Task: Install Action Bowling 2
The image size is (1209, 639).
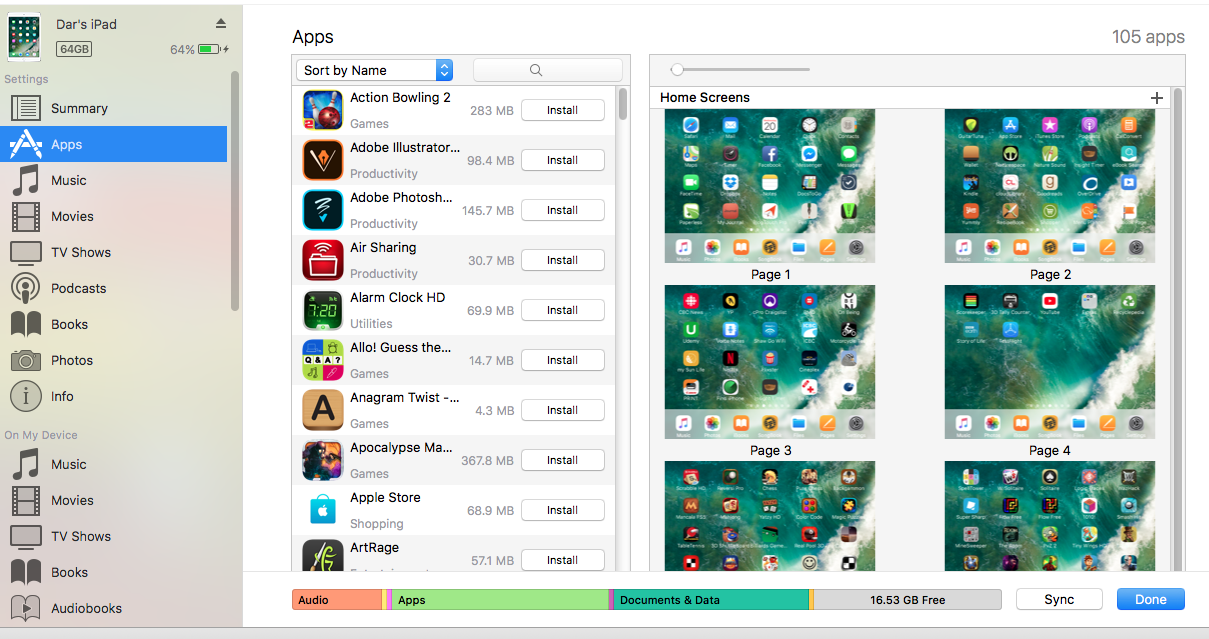Action: 563,110
